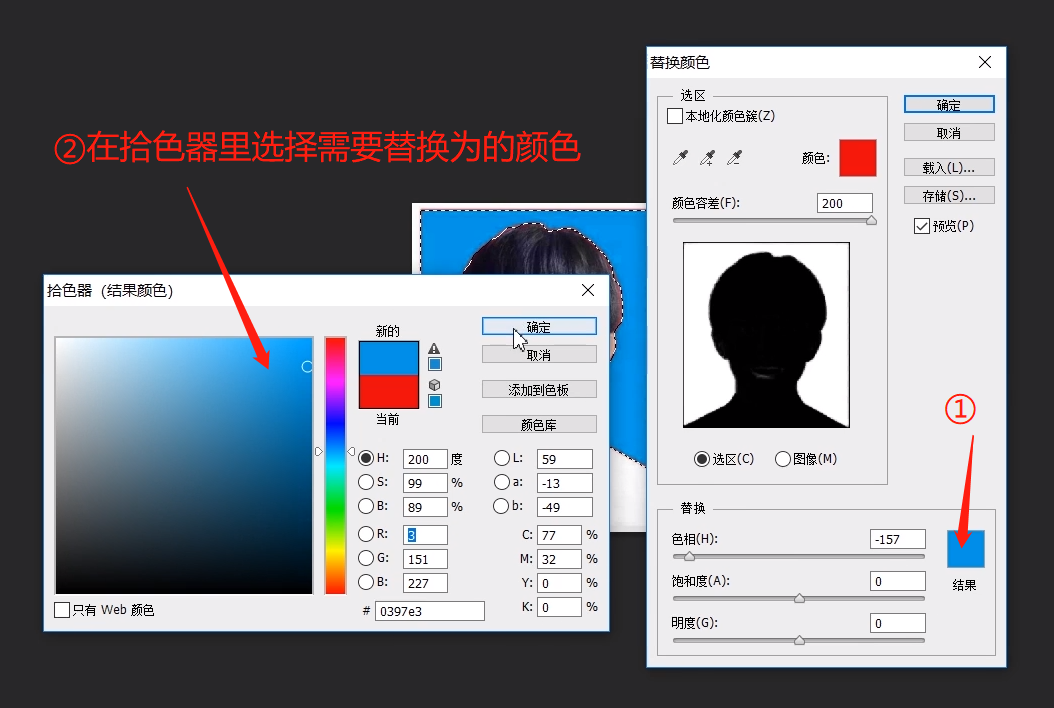
Task: Click the gamut-safe replacement swatch below the warning triangle
Action: click(x=434, y=363)
